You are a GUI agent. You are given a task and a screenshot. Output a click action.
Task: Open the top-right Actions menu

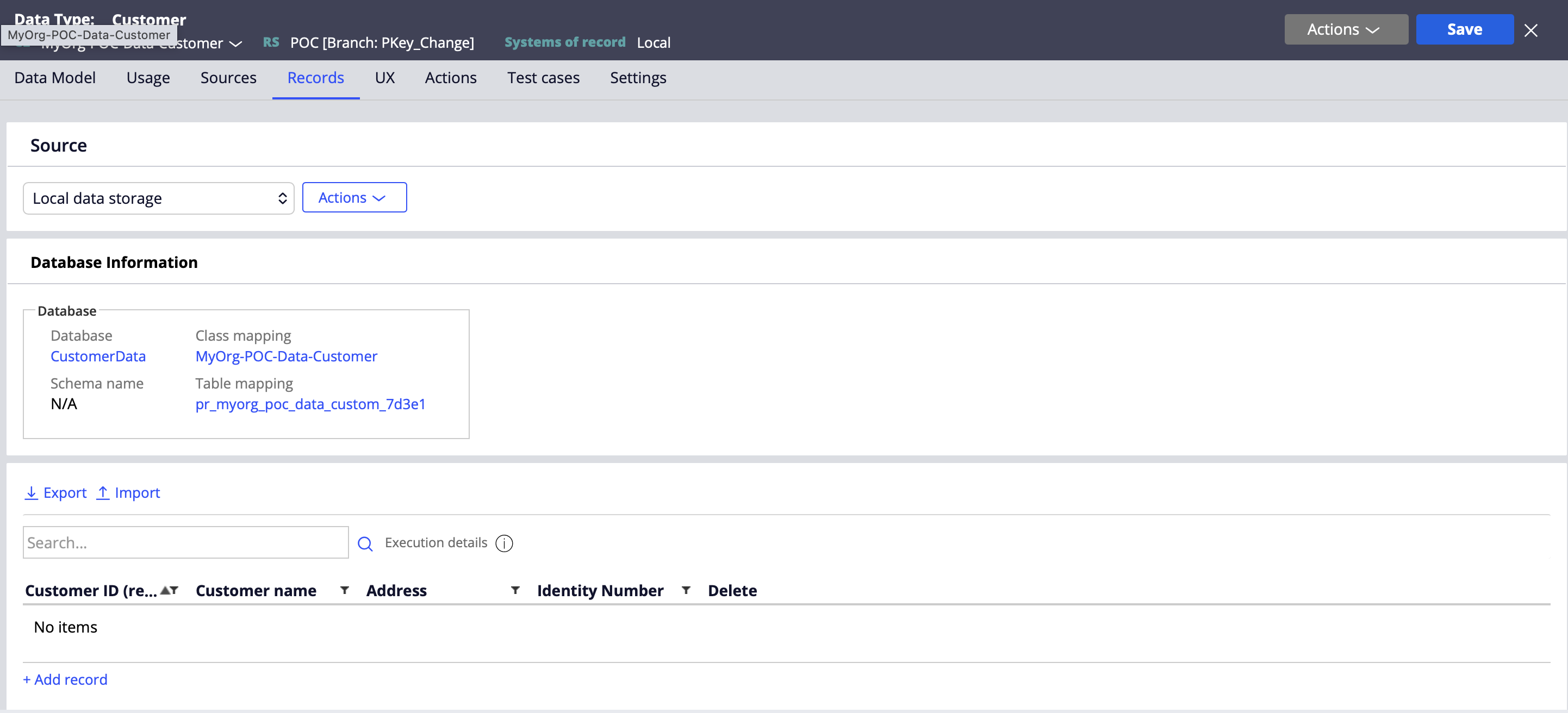[1345, 29]
